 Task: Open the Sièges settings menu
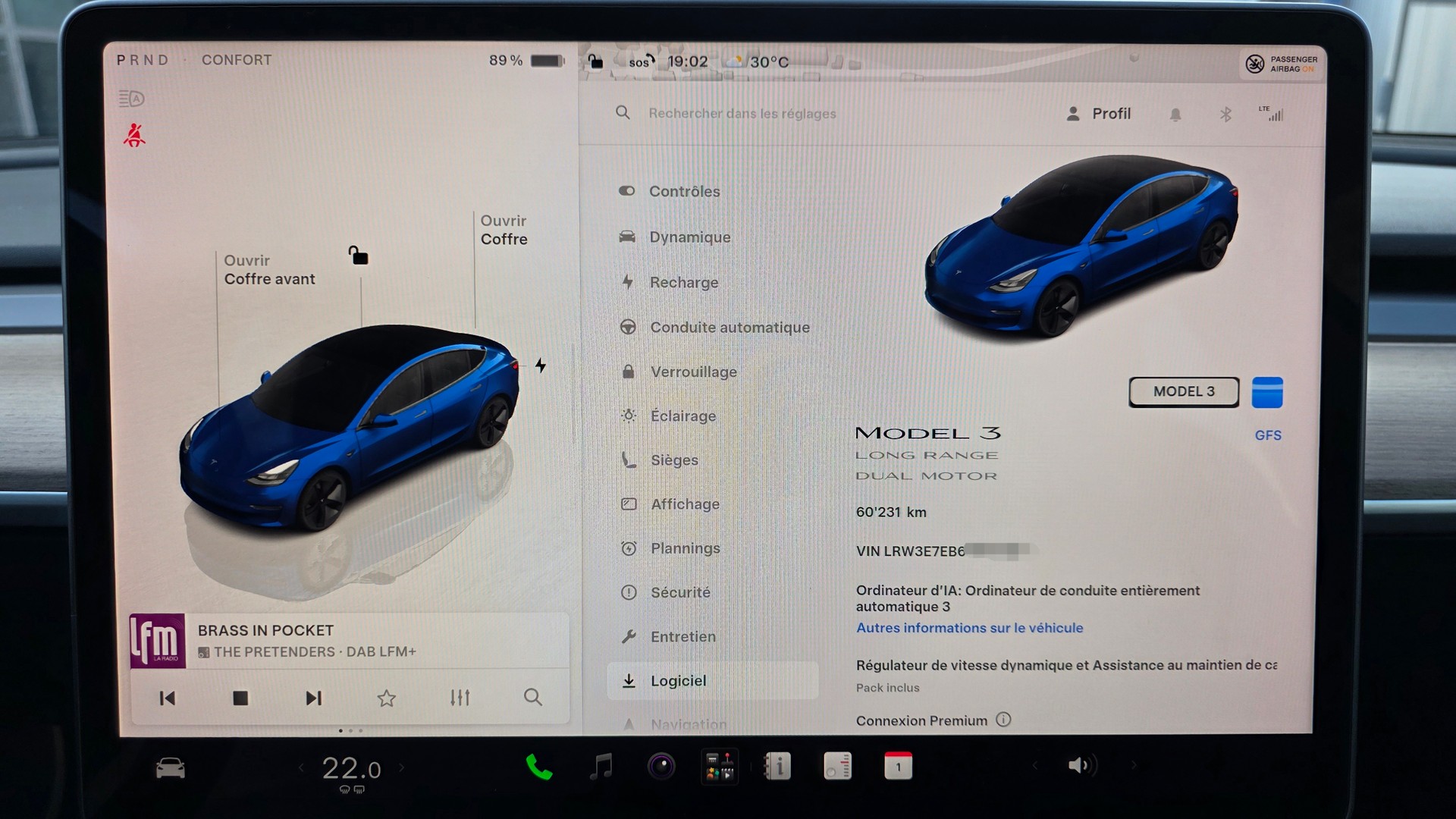click(x=659, y=460)
